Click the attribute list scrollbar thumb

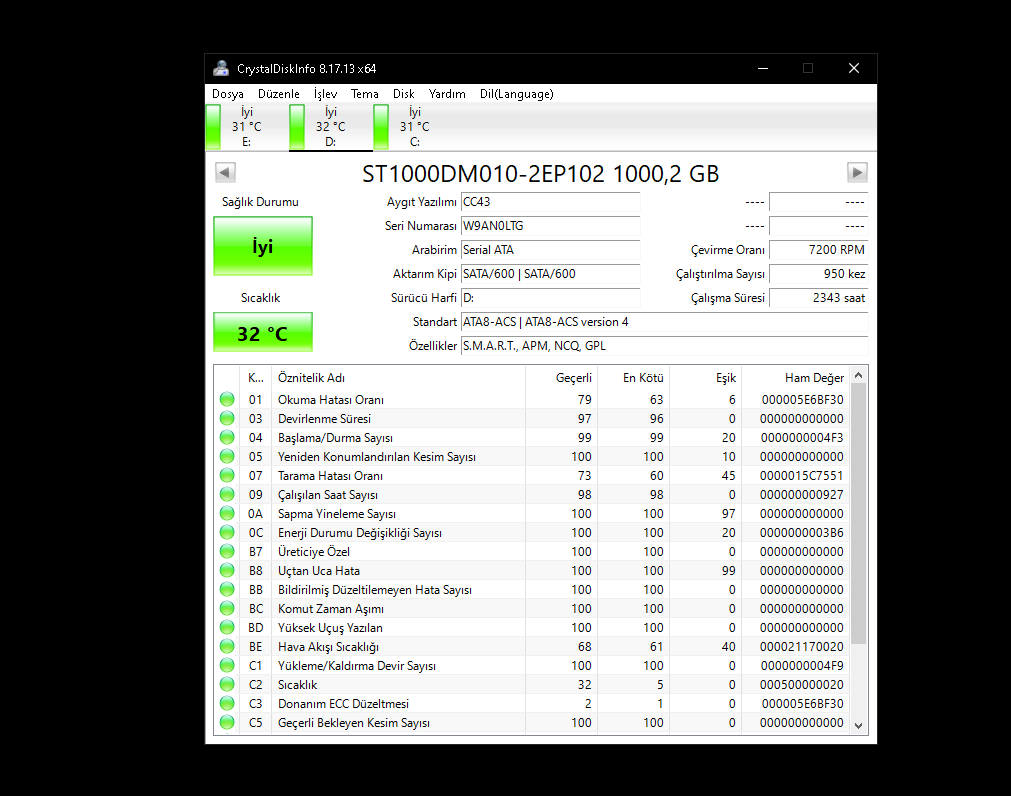pyautogui.click(x=858, y=514)
